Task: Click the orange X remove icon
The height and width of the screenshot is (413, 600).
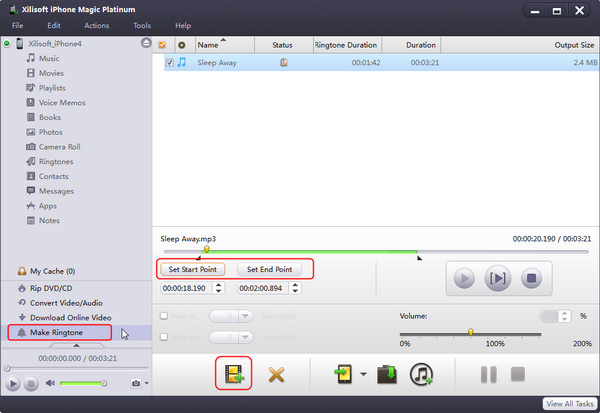Action: [277, 375]
